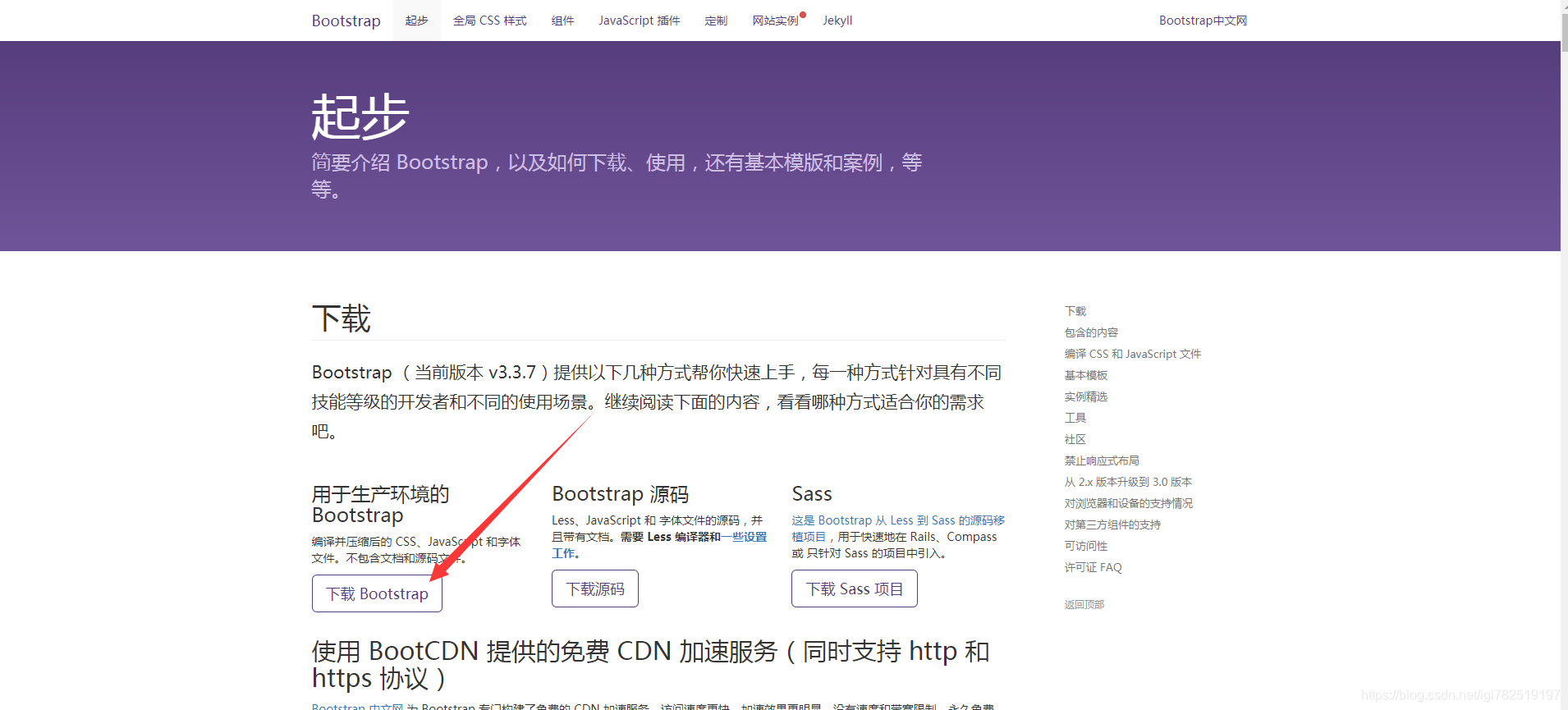Jump to 可访问性 in the sidebar
Screen dimensions: 1568x710
pos(1086,546)
